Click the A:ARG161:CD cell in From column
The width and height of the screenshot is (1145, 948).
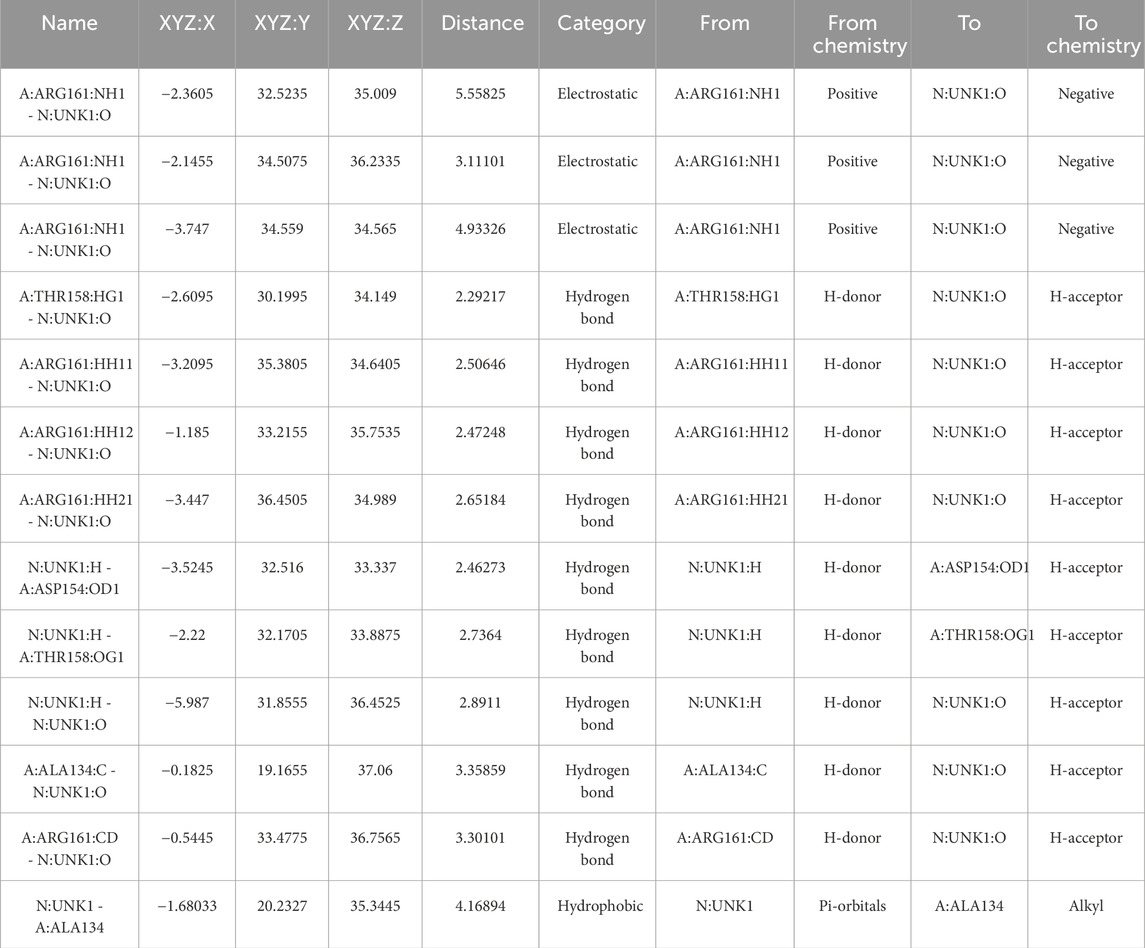[x=725, y=838]
